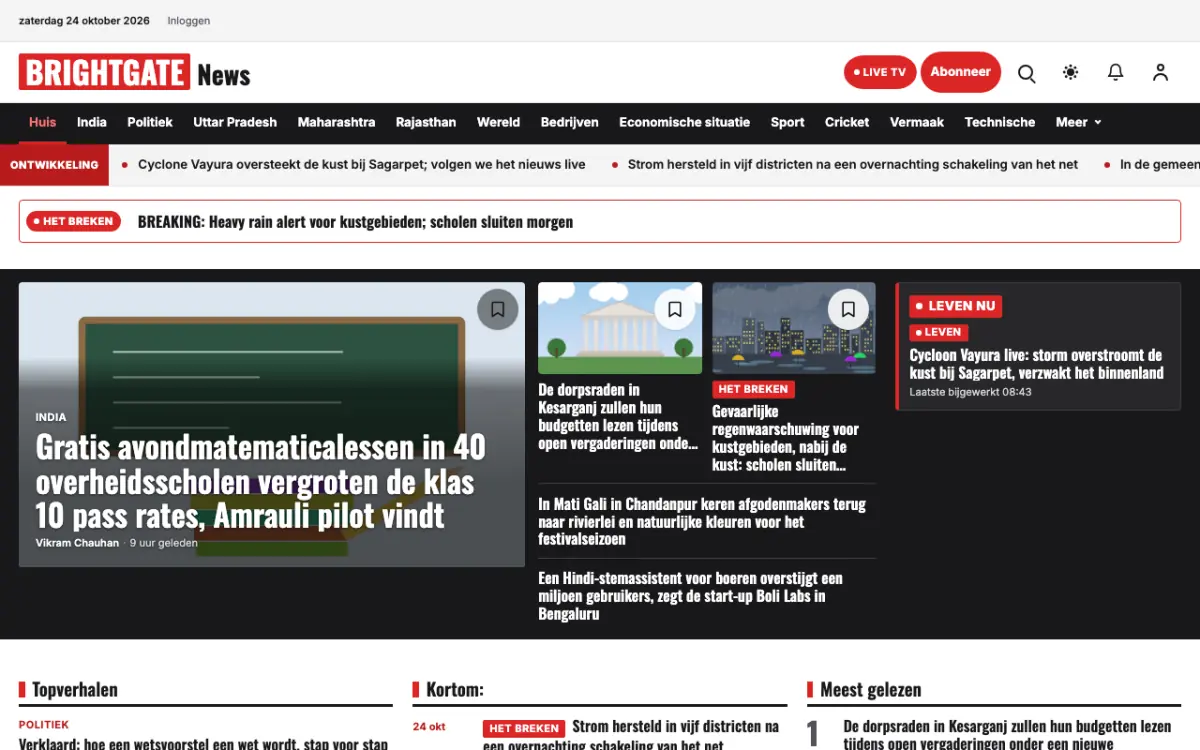Open author Vikram Chauhan's page

pos(77,543)
